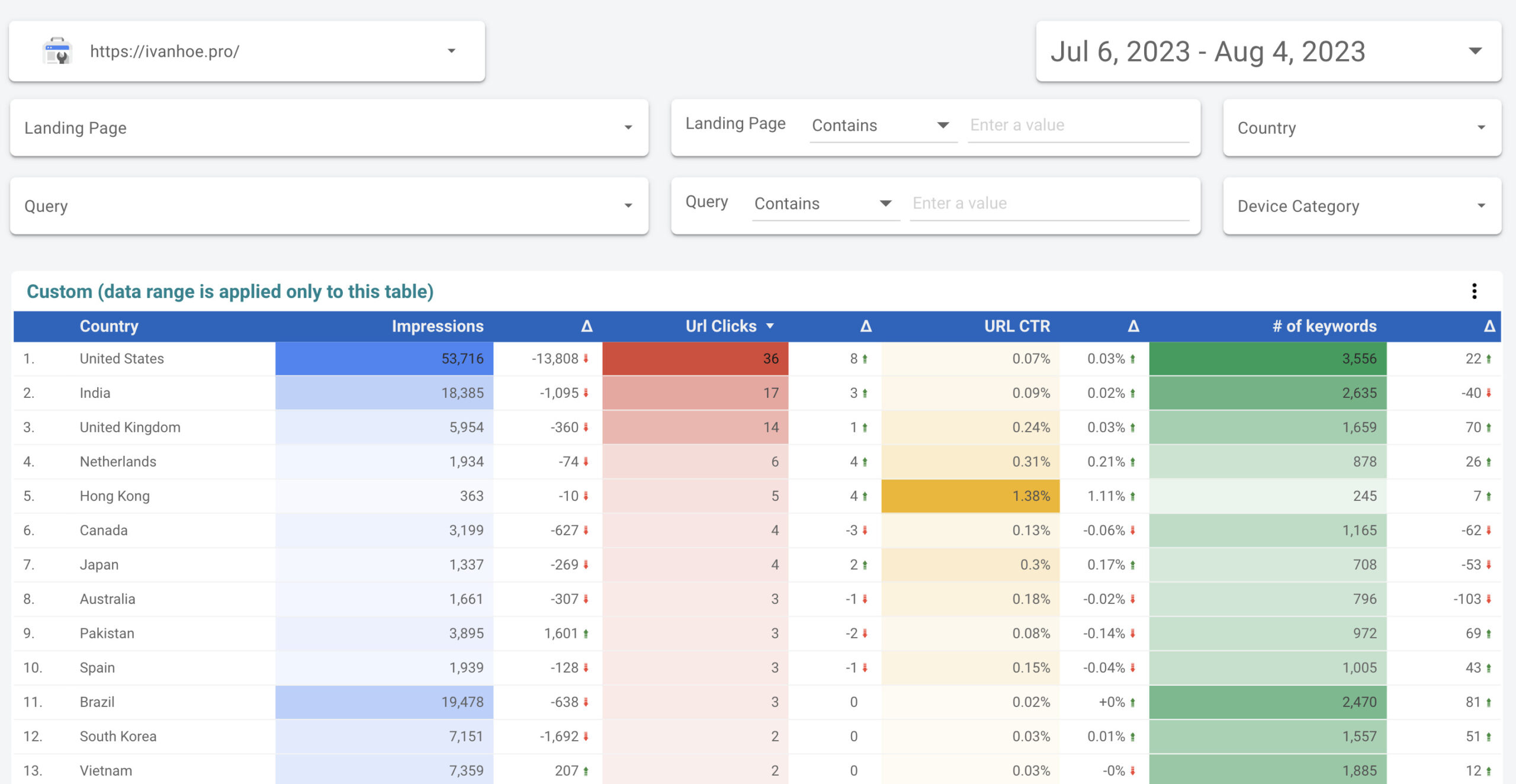Sort table by Country column header
1516x784 pixels.
click(x=109, y=326)
